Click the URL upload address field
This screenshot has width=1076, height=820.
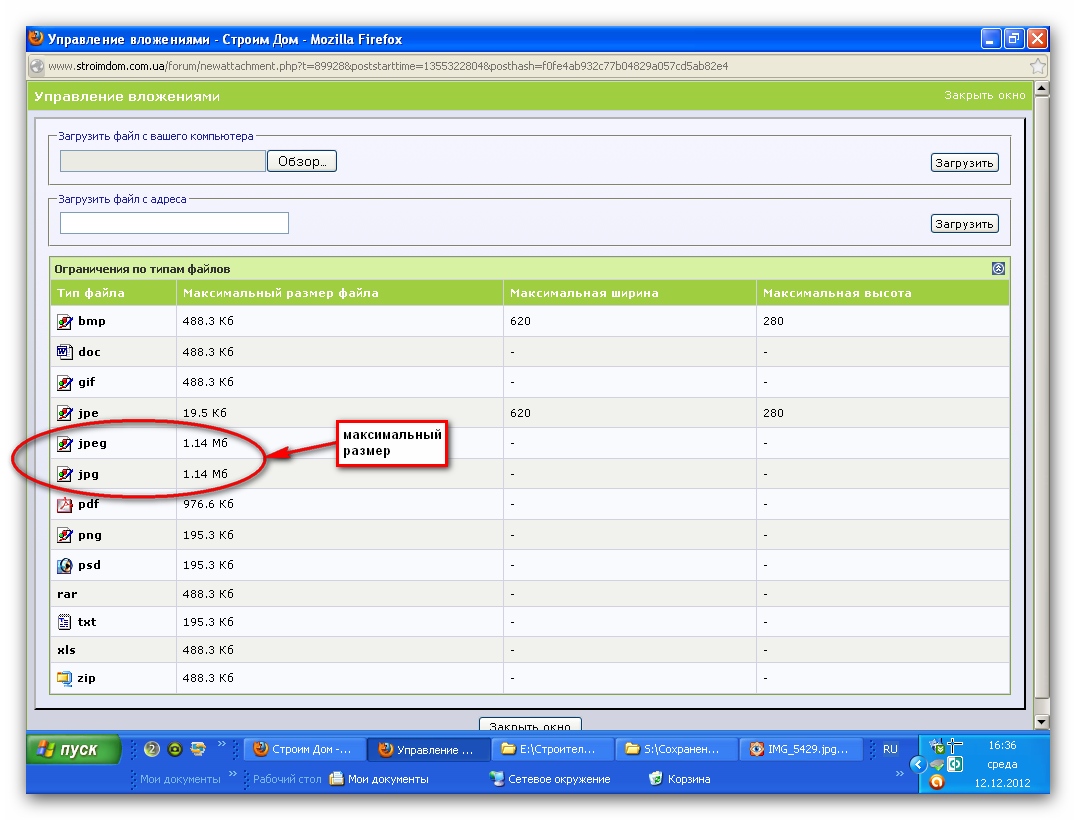(x=174, y=223)
